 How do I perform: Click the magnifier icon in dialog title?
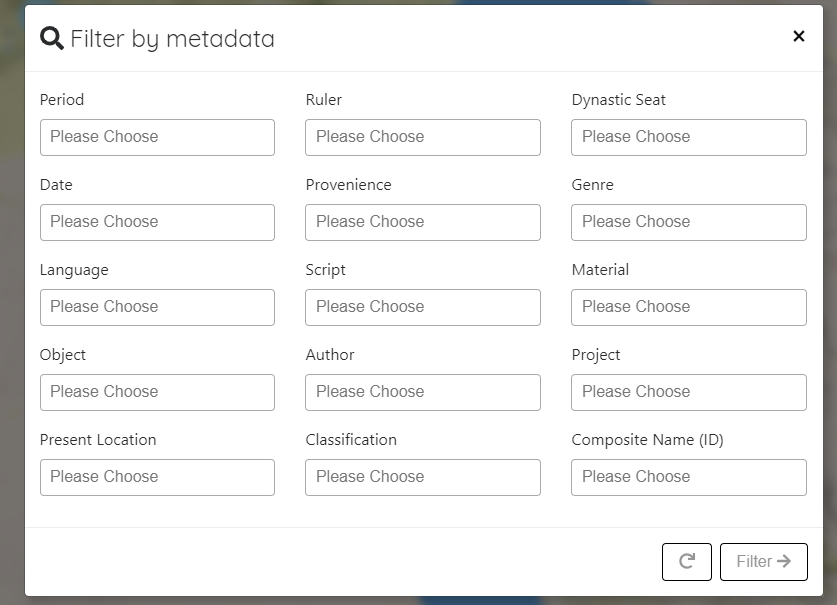pos(51,38)
